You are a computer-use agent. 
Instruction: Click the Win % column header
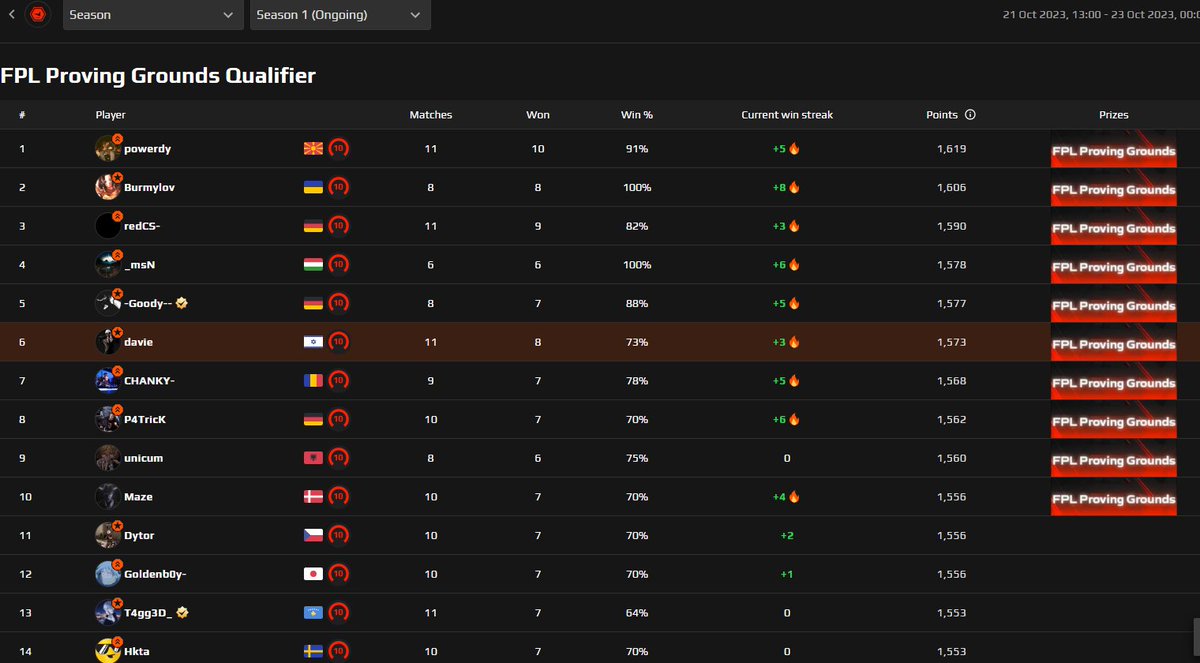pyautogui.click(x=637, y=115)
